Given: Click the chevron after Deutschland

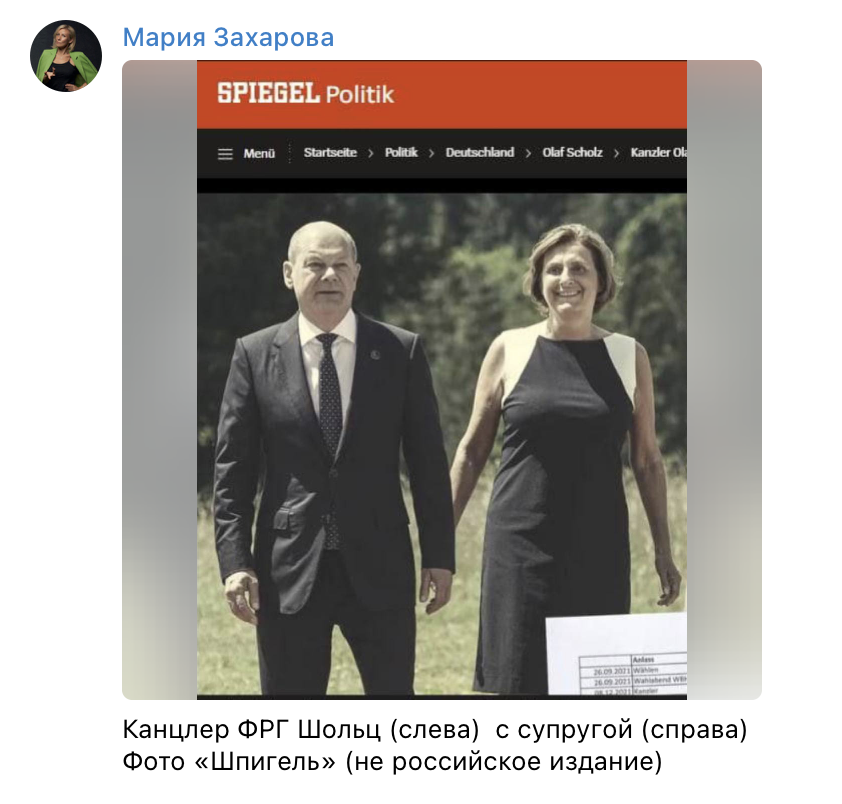Looking at the screenshot, I should point(528,154).
